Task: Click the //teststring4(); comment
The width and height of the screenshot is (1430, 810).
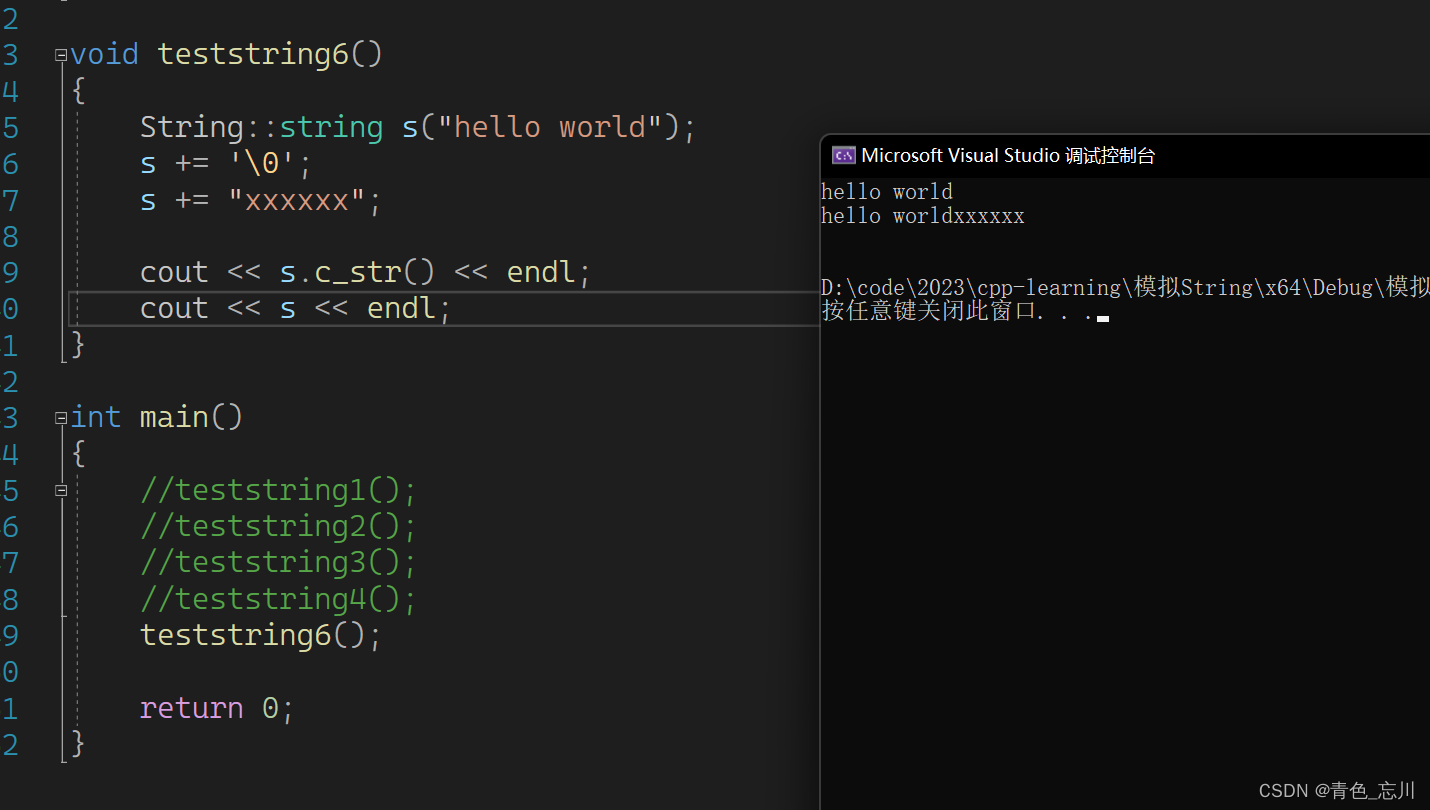Action: 278,599
